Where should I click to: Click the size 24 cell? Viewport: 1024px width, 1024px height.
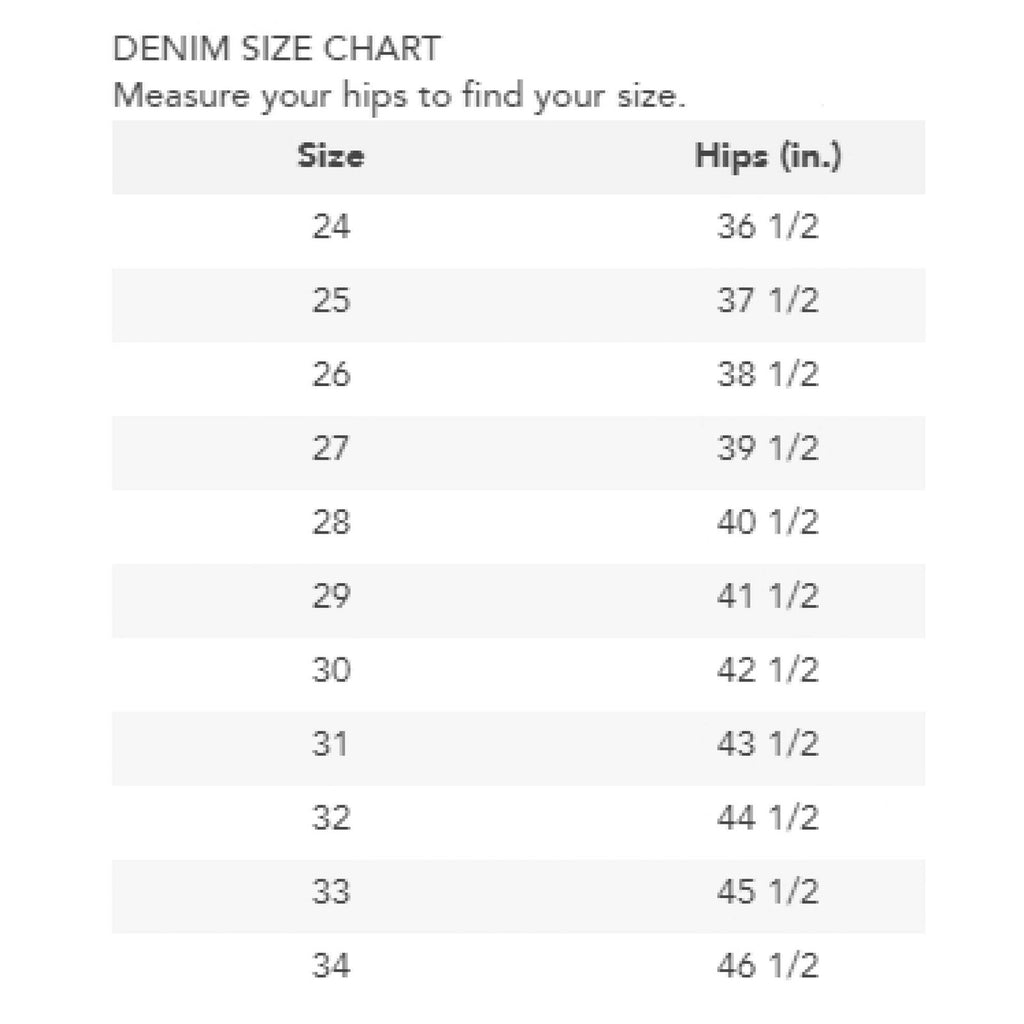click(331, 228)
